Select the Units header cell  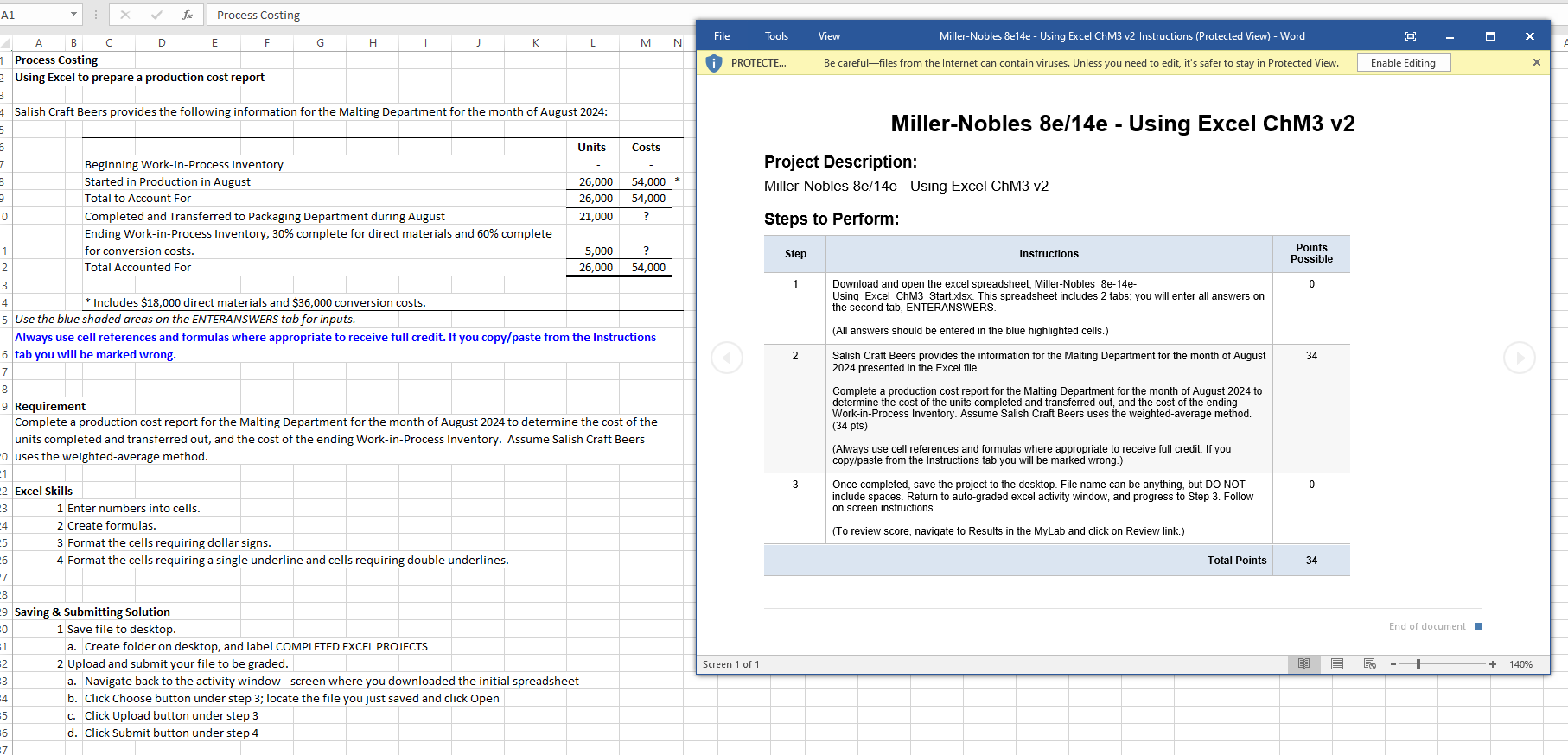click(x=592, y=147)
